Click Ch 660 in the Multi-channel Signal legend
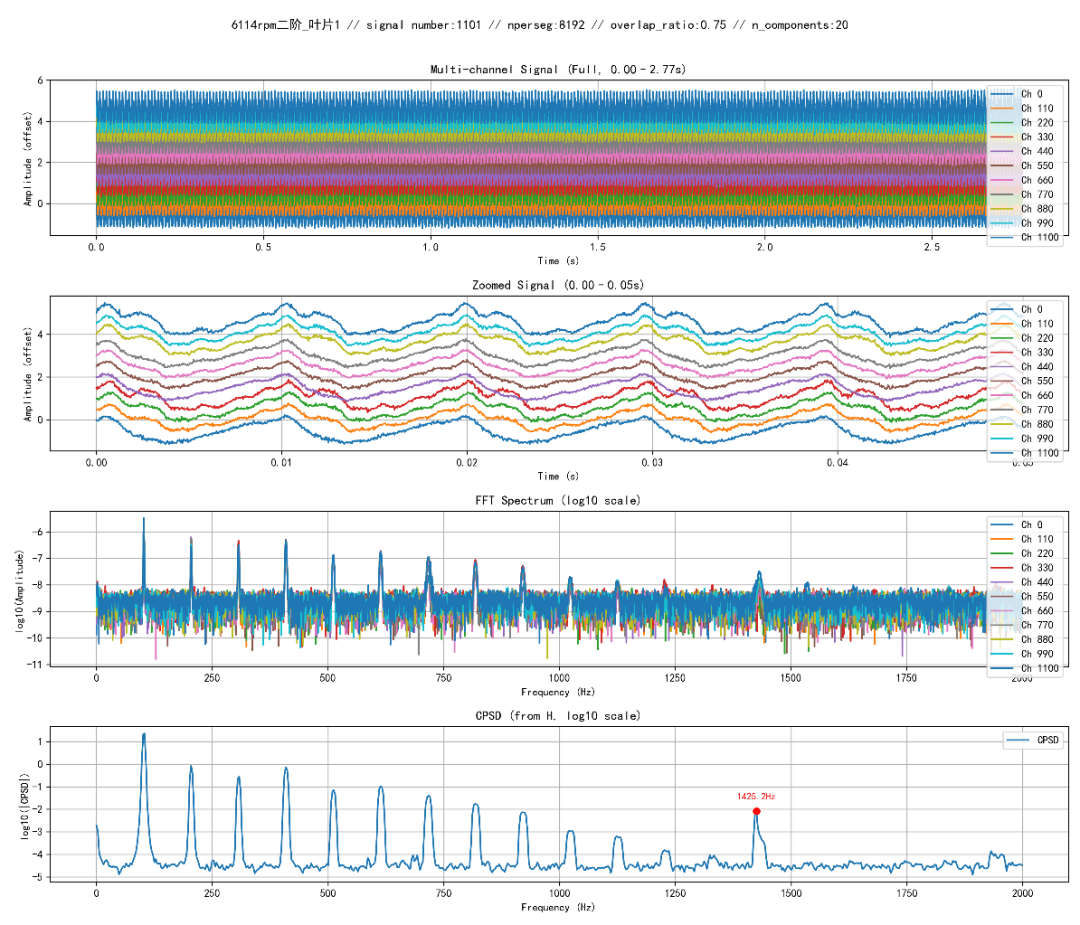The width and height of the screenshot is (1080, 925). 1037,180
